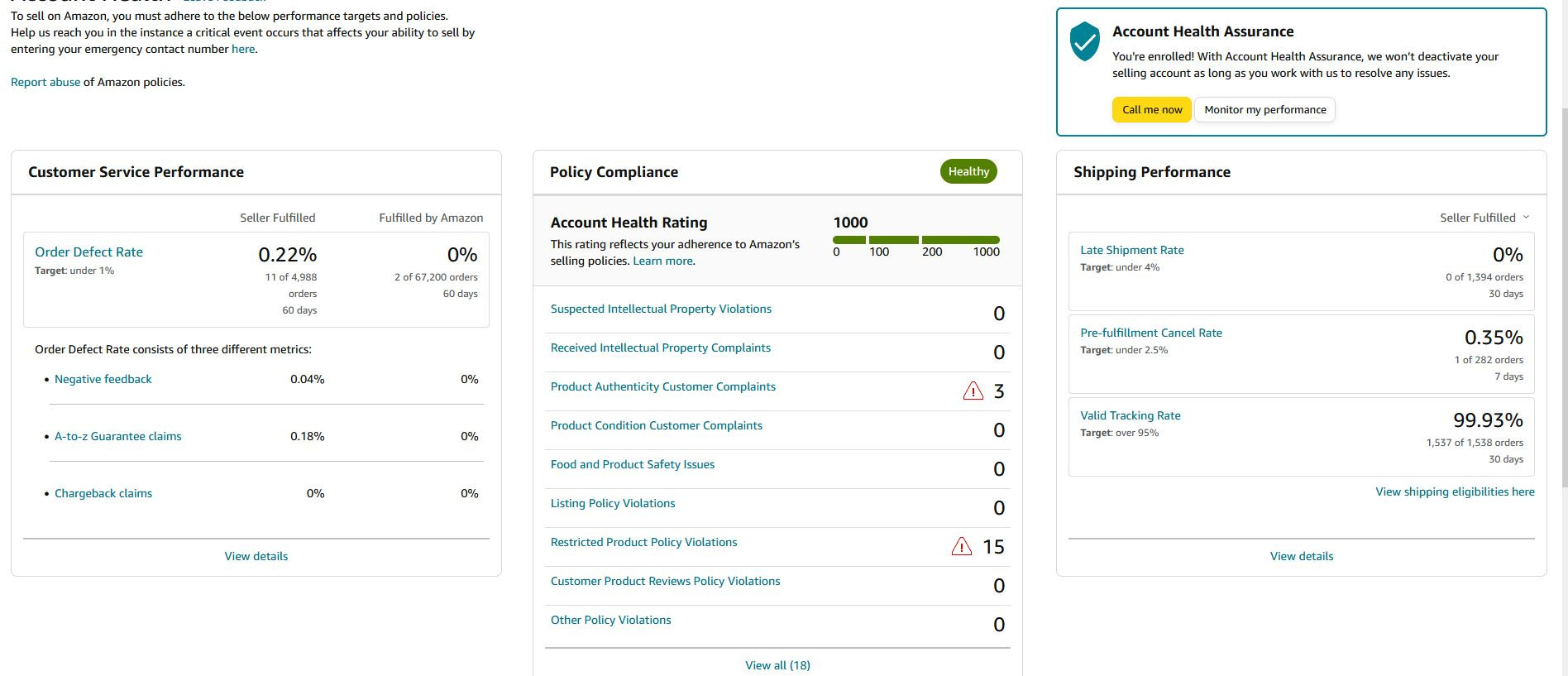The height and width of the screenshot is (676, 1568).
Task: Click warning triangle next to Restricted Product Violations
Action: tap(961, 547)
